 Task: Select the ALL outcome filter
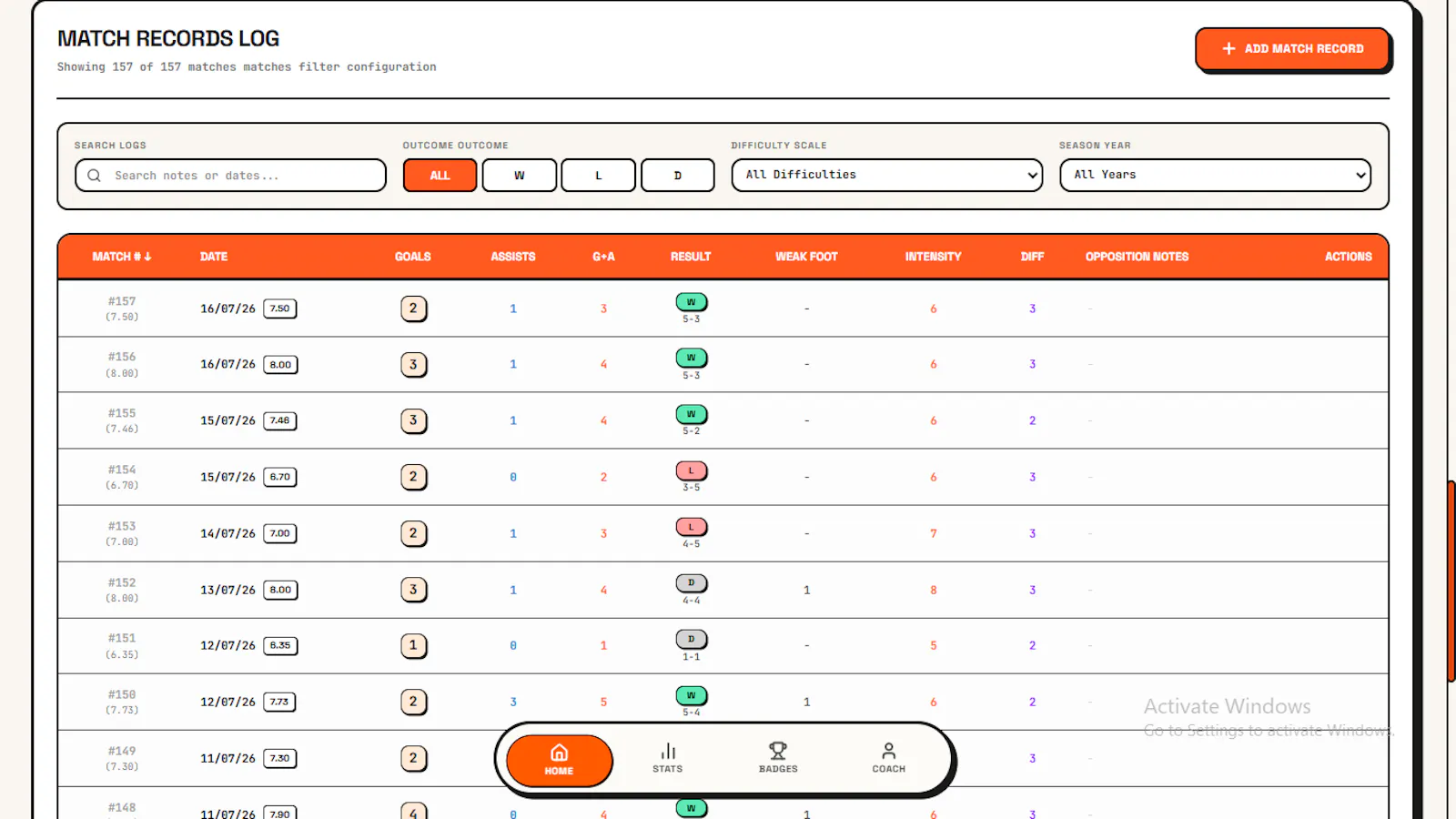[x=440, y=176]
